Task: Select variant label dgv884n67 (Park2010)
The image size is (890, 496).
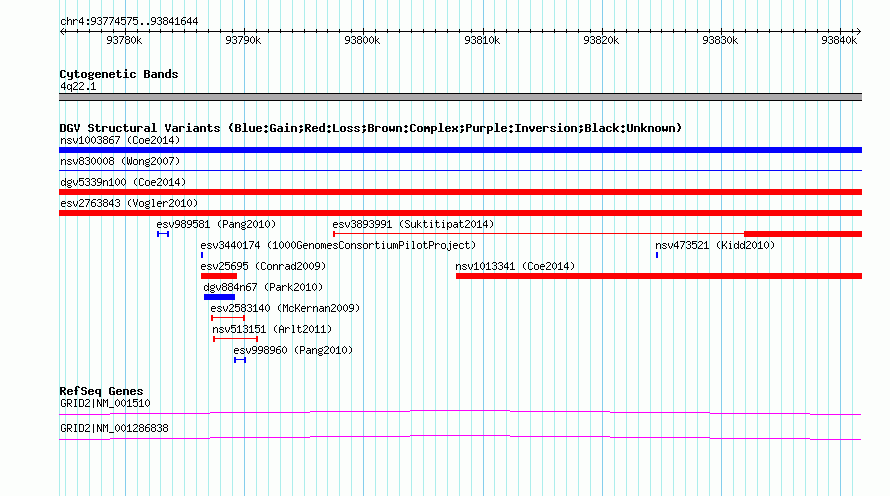Action: tap(263, 287)
